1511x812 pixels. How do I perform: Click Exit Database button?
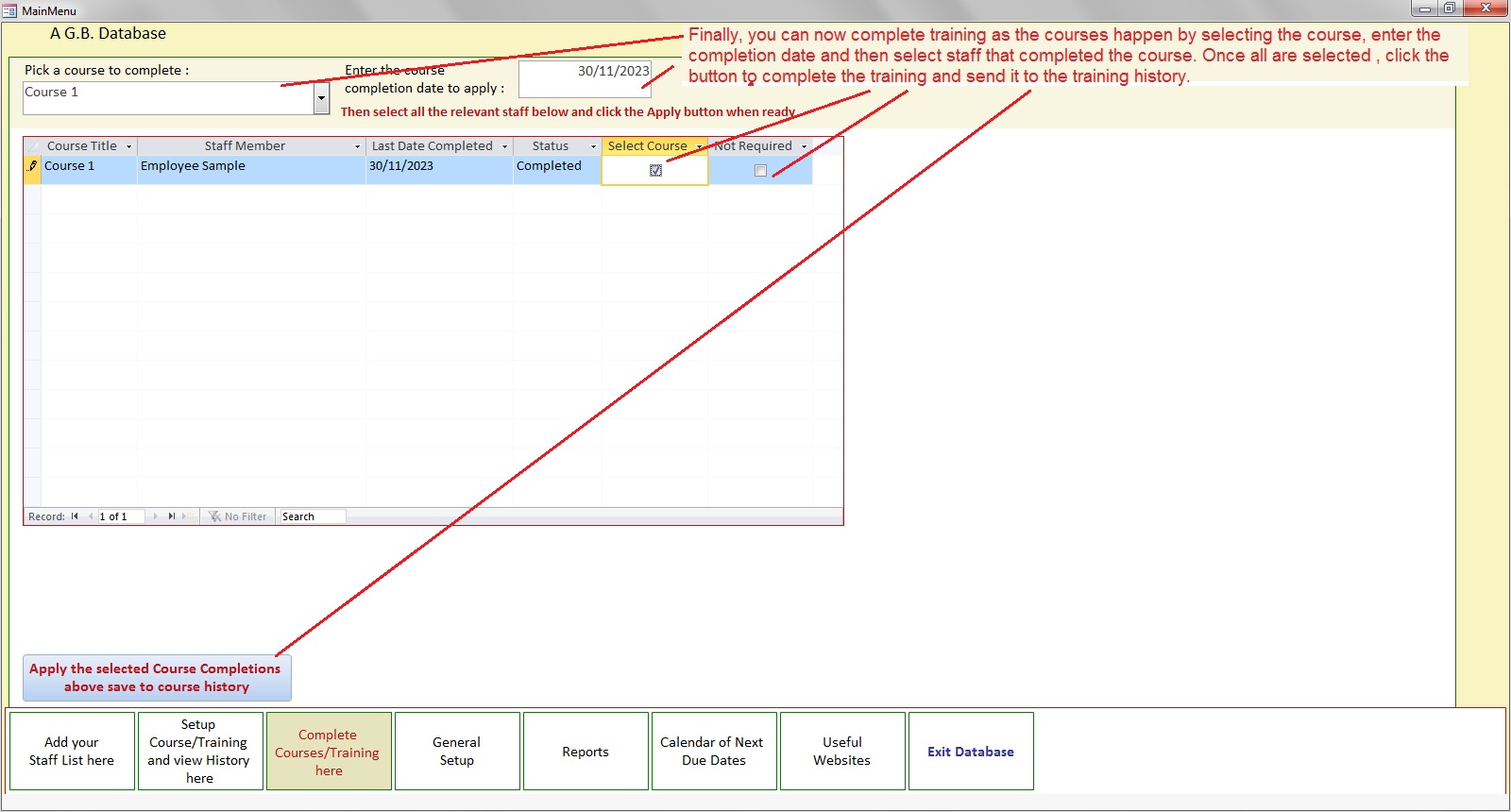[x=971, y=752]
